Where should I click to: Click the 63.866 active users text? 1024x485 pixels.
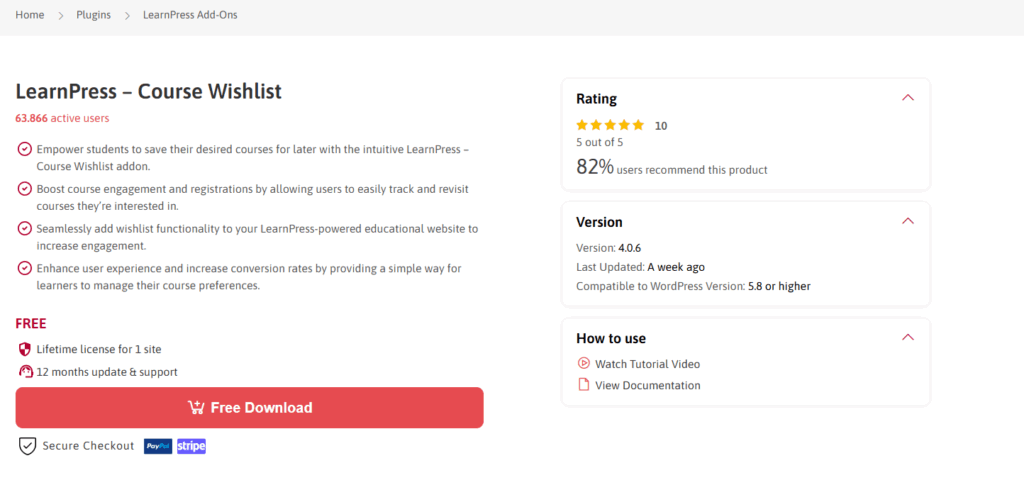[x=62, y=118]
